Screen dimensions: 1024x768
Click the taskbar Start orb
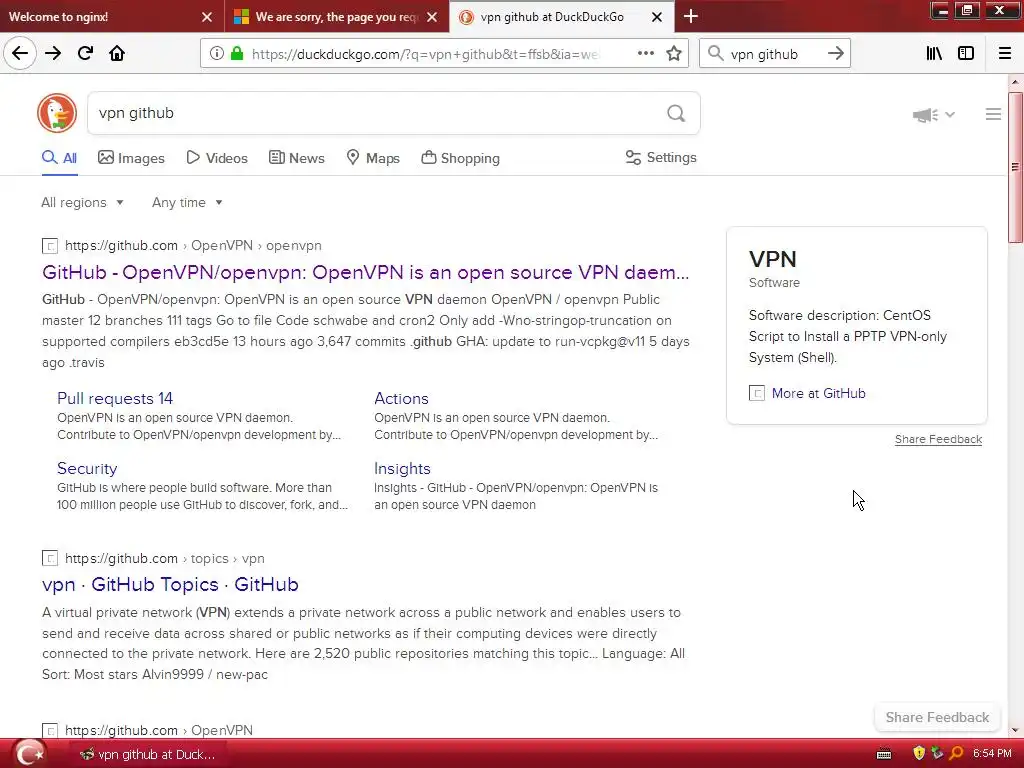tap(29, 754)
